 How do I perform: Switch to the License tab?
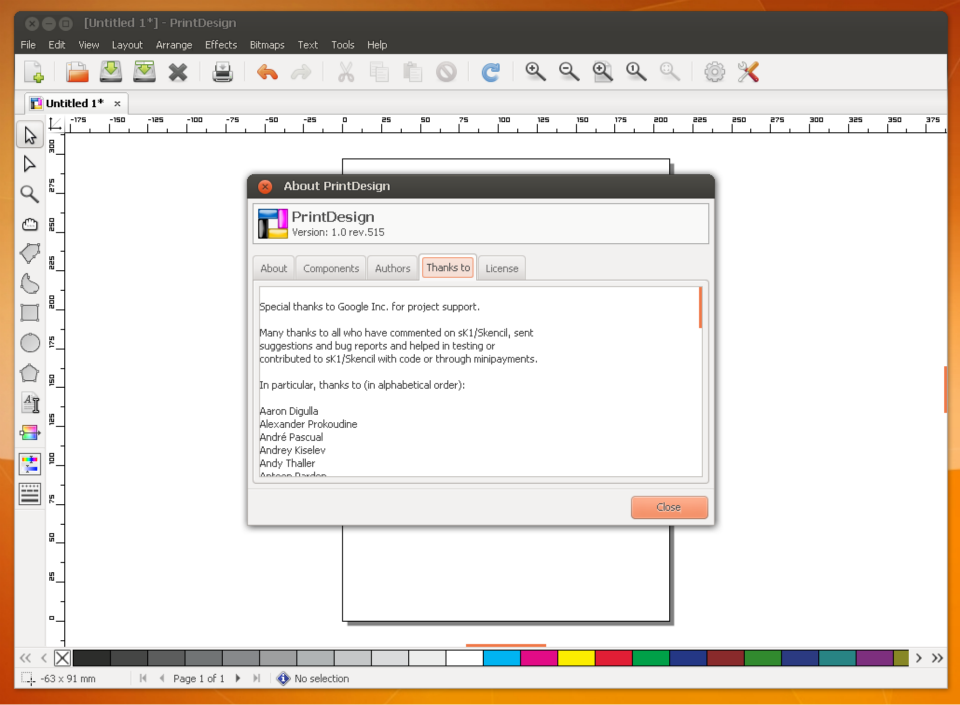point(501,268)
